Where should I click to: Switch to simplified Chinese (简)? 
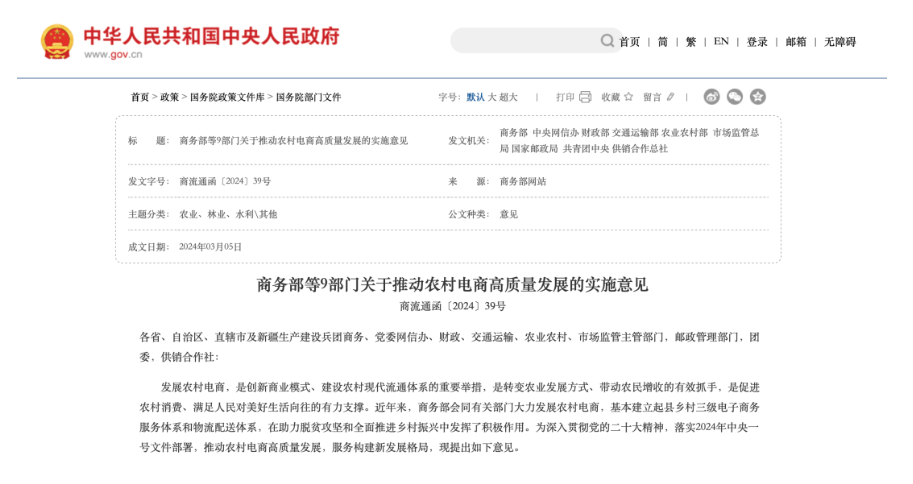pyautogui.click(x=662, y=42)
